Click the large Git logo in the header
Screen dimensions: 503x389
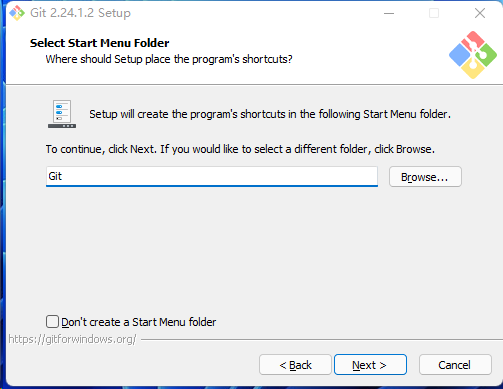click(473, 55)
